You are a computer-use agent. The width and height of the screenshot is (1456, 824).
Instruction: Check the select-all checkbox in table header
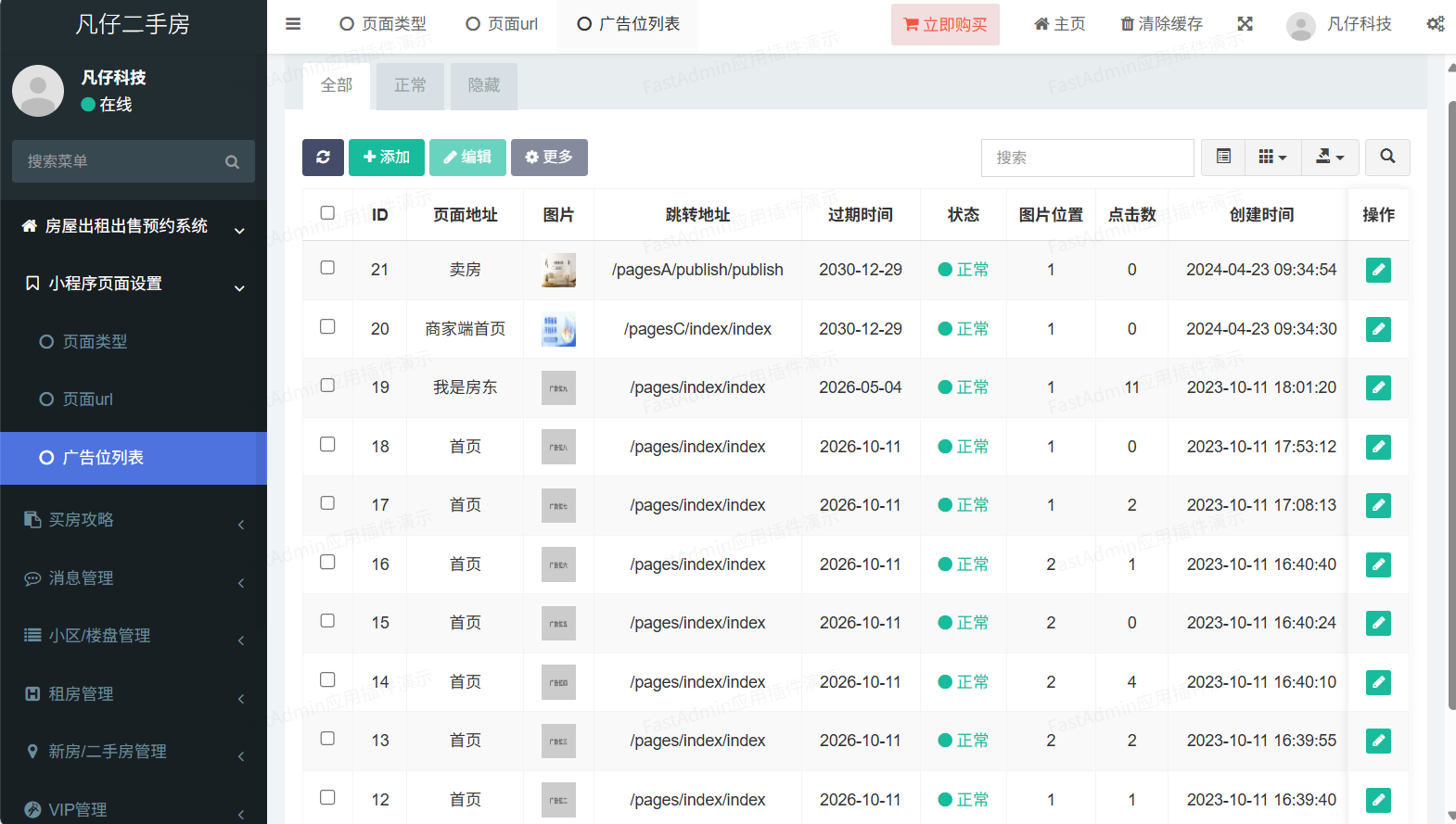click(327, 213)
